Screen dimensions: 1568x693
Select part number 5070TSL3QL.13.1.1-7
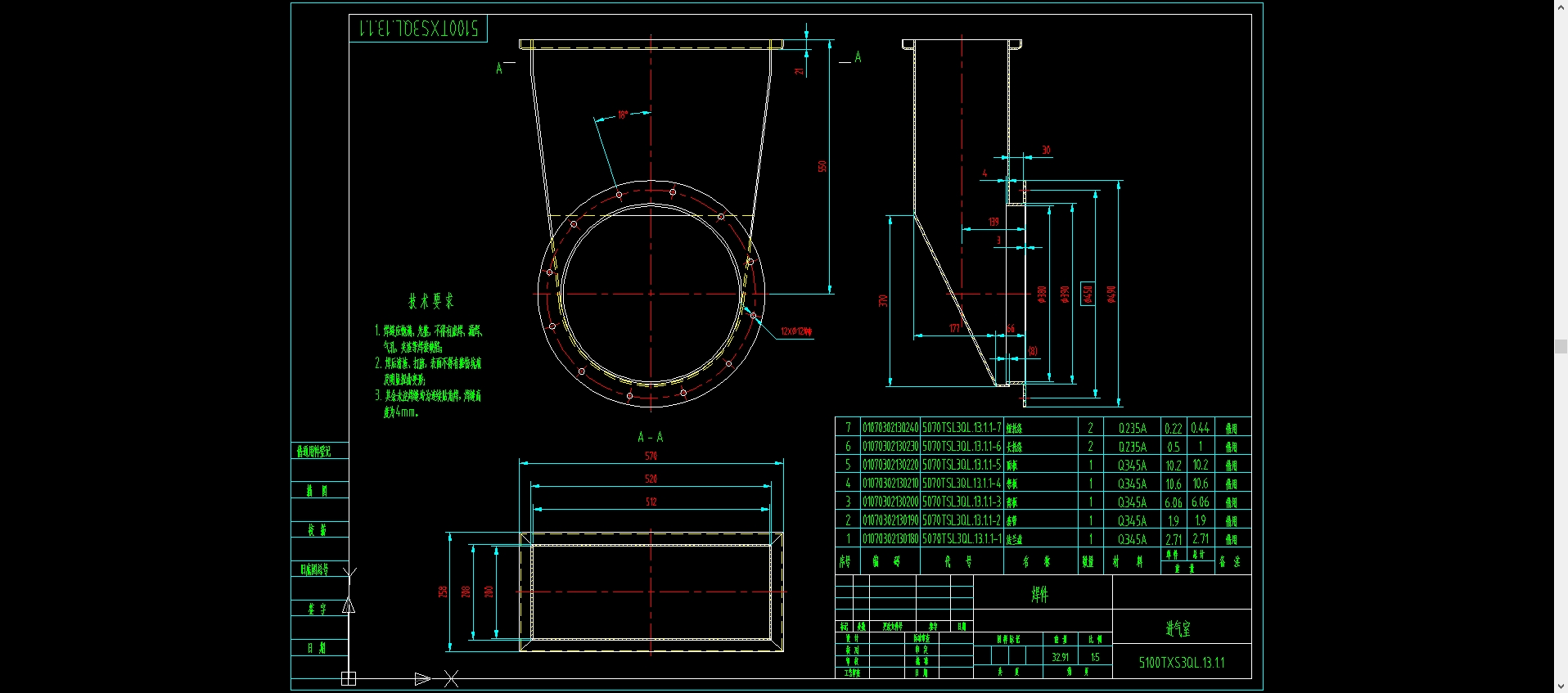[x=962, y=428]
